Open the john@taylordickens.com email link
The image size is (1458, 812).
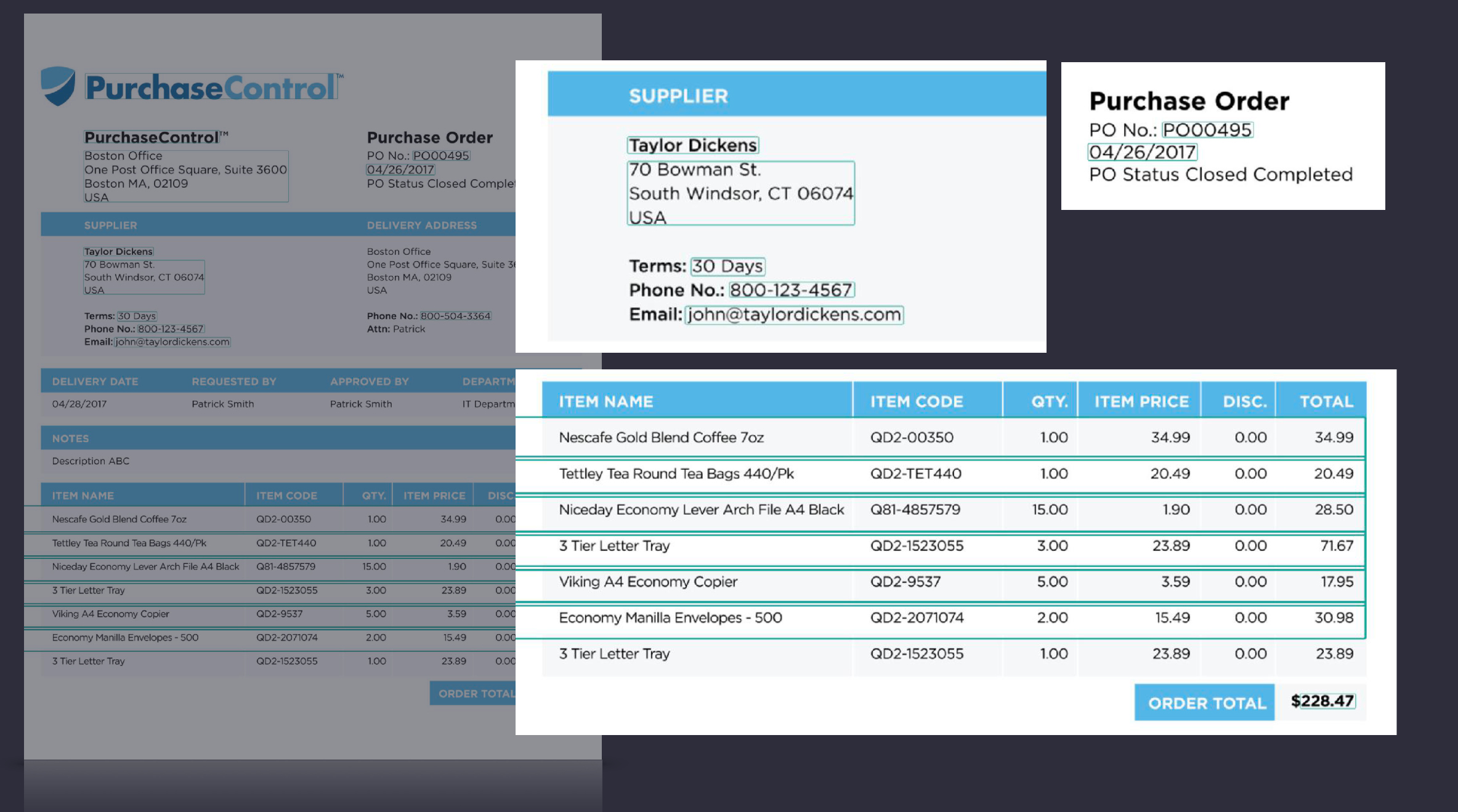[794, 315]
